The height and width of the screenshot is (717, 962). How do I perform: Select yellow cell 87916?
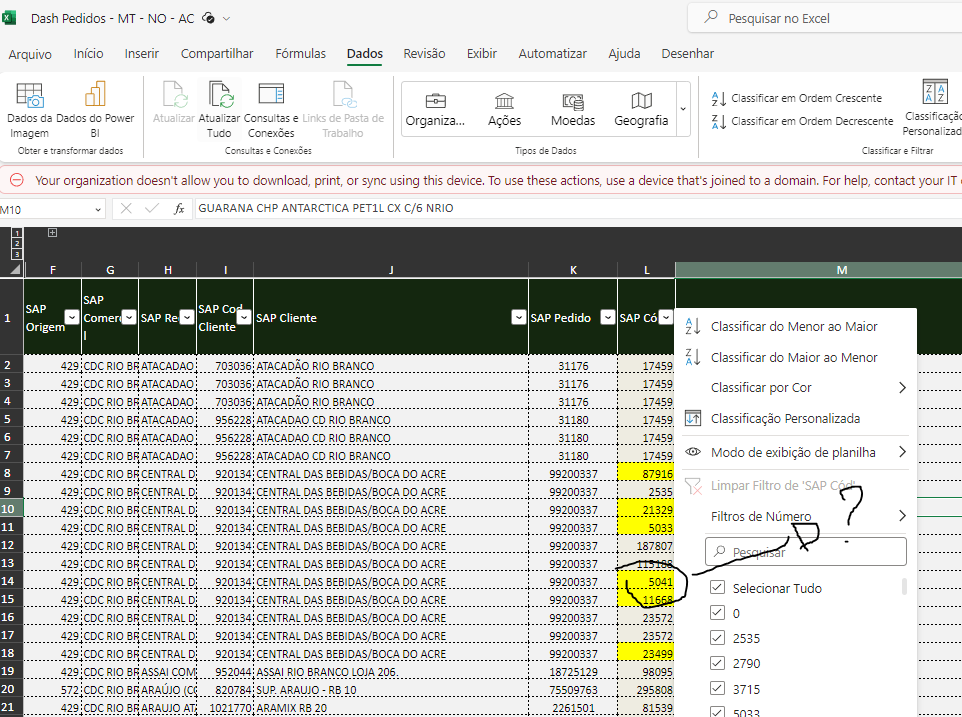646,474
